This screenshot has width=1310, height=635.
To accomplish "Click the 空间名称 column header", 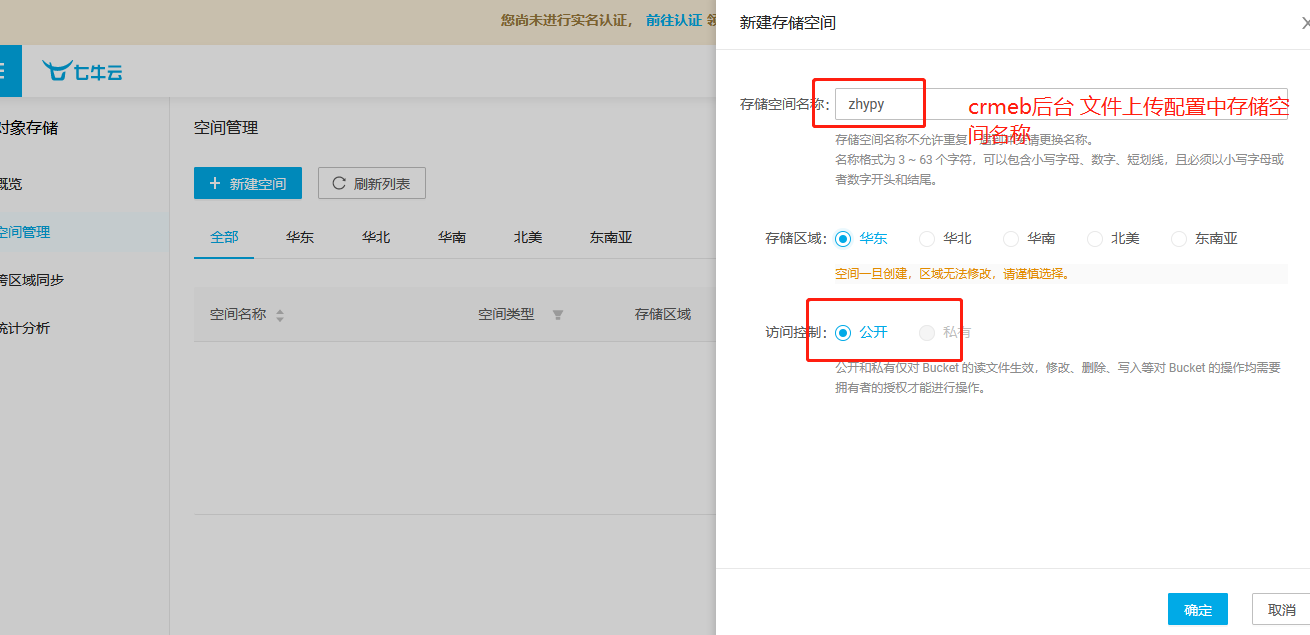I will (x=238, y=314).
